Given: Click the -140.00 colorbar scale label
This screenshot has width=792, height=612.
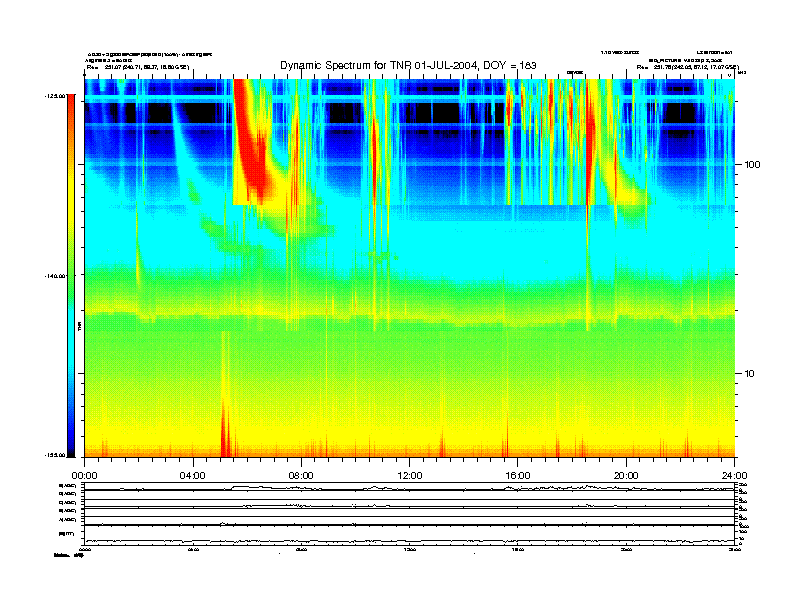Looking at the screenshot, I should point(55,276).
